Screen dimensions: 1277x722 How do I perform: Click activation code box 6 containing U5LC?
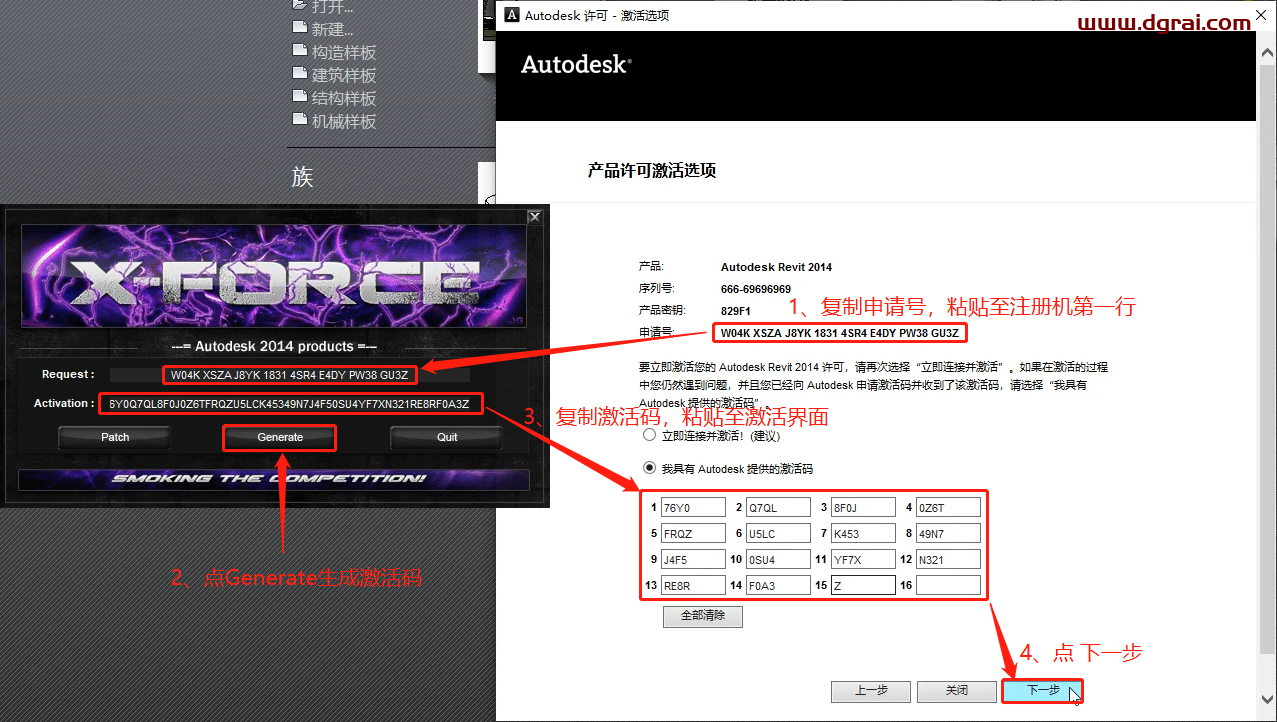click(x=778, y=533)
